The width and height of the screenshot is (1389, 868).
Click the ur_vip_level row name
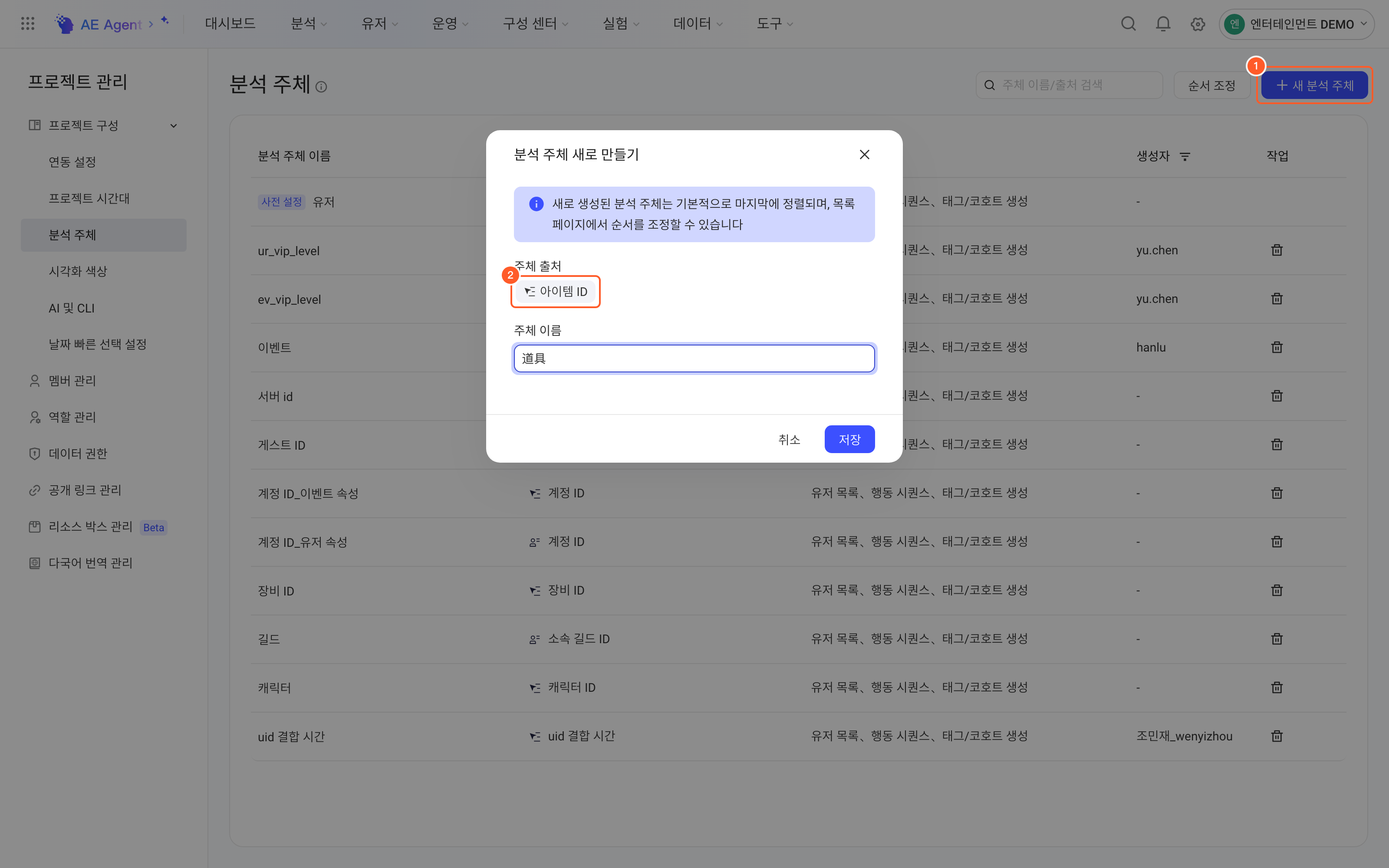click(x=289, y=251)
